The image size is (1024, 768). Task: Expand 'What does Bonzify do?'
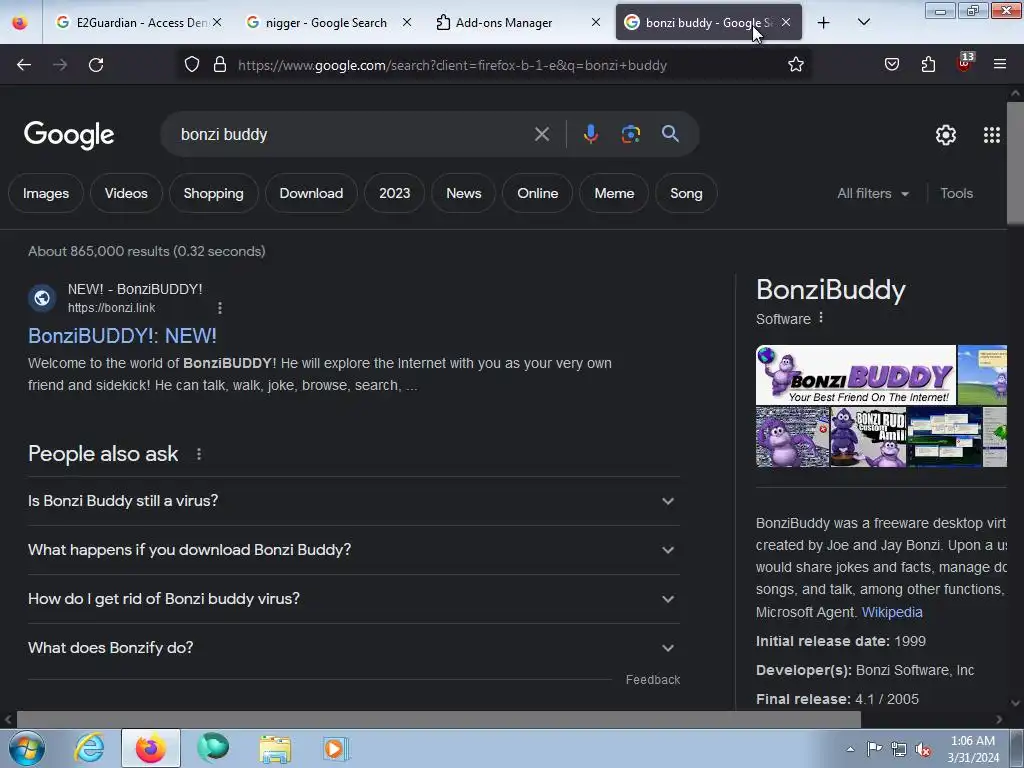click(353, 648)
